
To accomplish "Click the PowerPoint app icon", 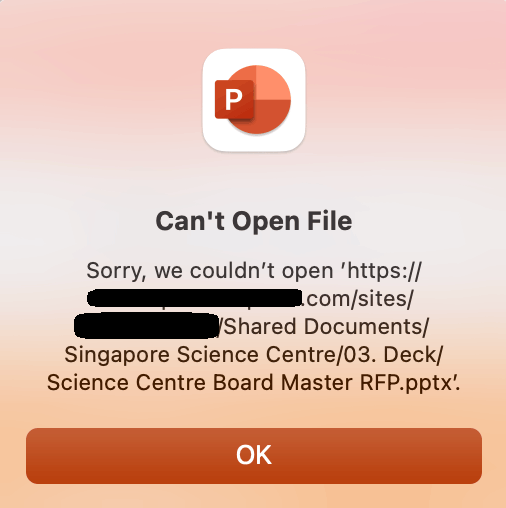I will (x=254, y=100).
